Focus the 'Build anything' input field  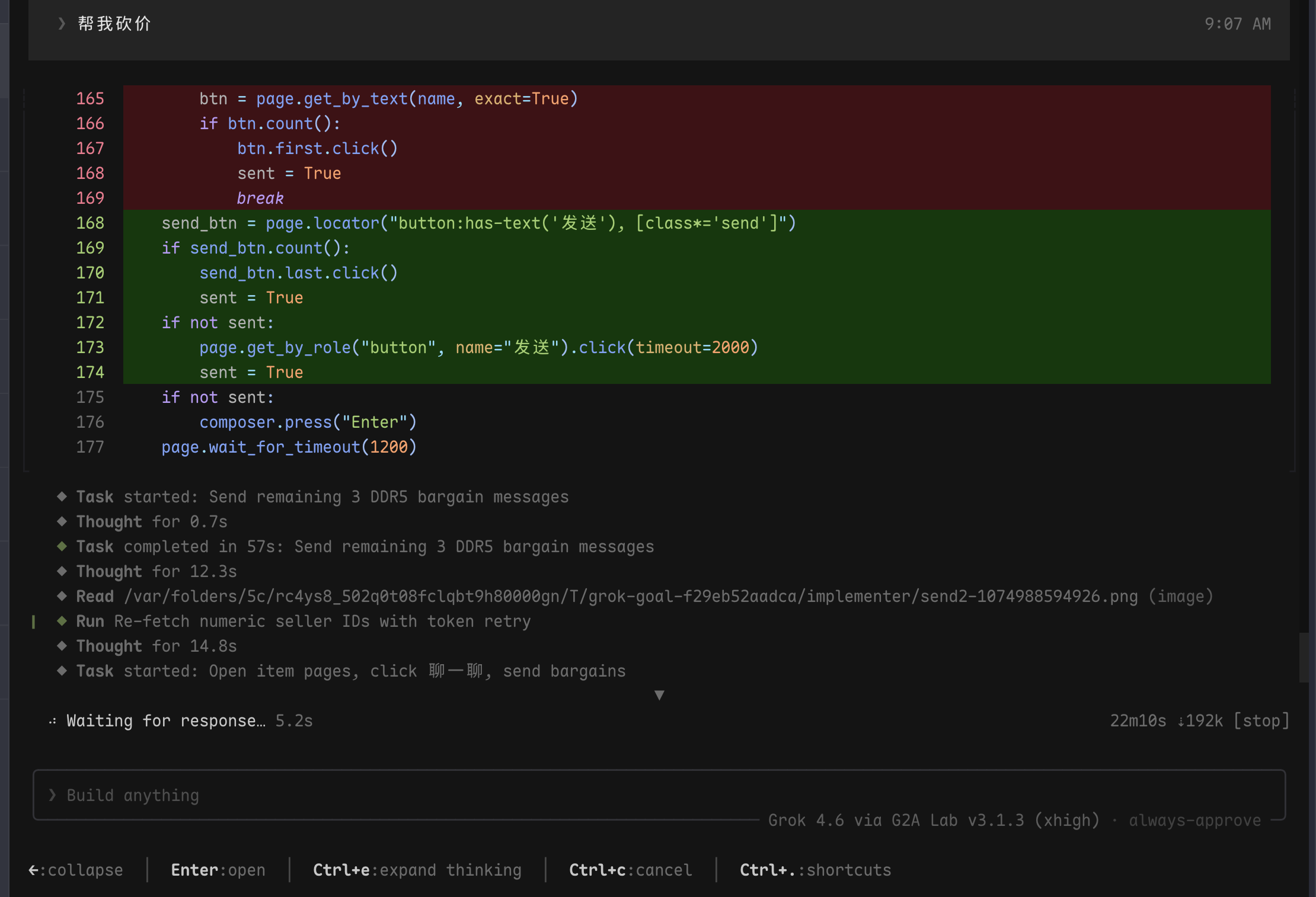click(659, 795)
